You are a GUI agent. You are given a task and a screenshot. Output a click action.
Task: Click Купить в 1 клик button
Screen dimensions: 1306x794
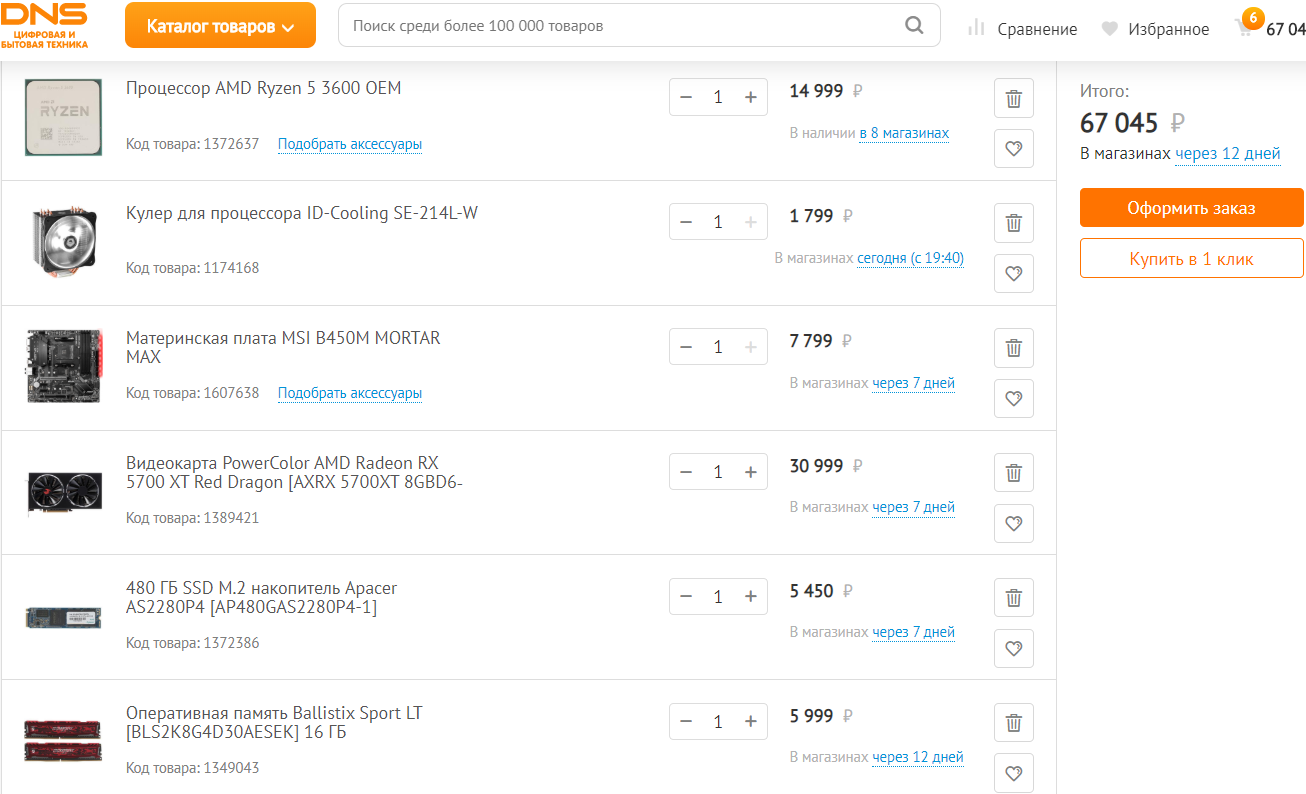click(1192, 258)
